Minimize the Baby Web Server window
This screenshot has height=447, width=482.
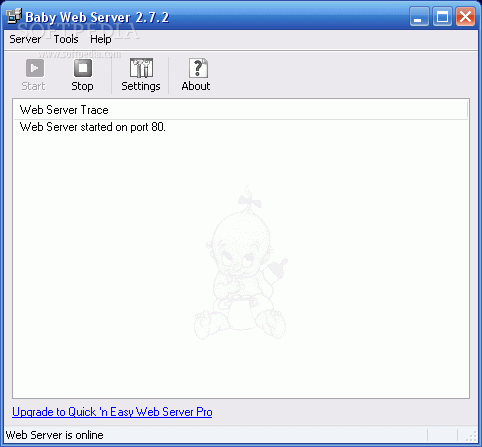pyautogui.click(x=419, y=16)
